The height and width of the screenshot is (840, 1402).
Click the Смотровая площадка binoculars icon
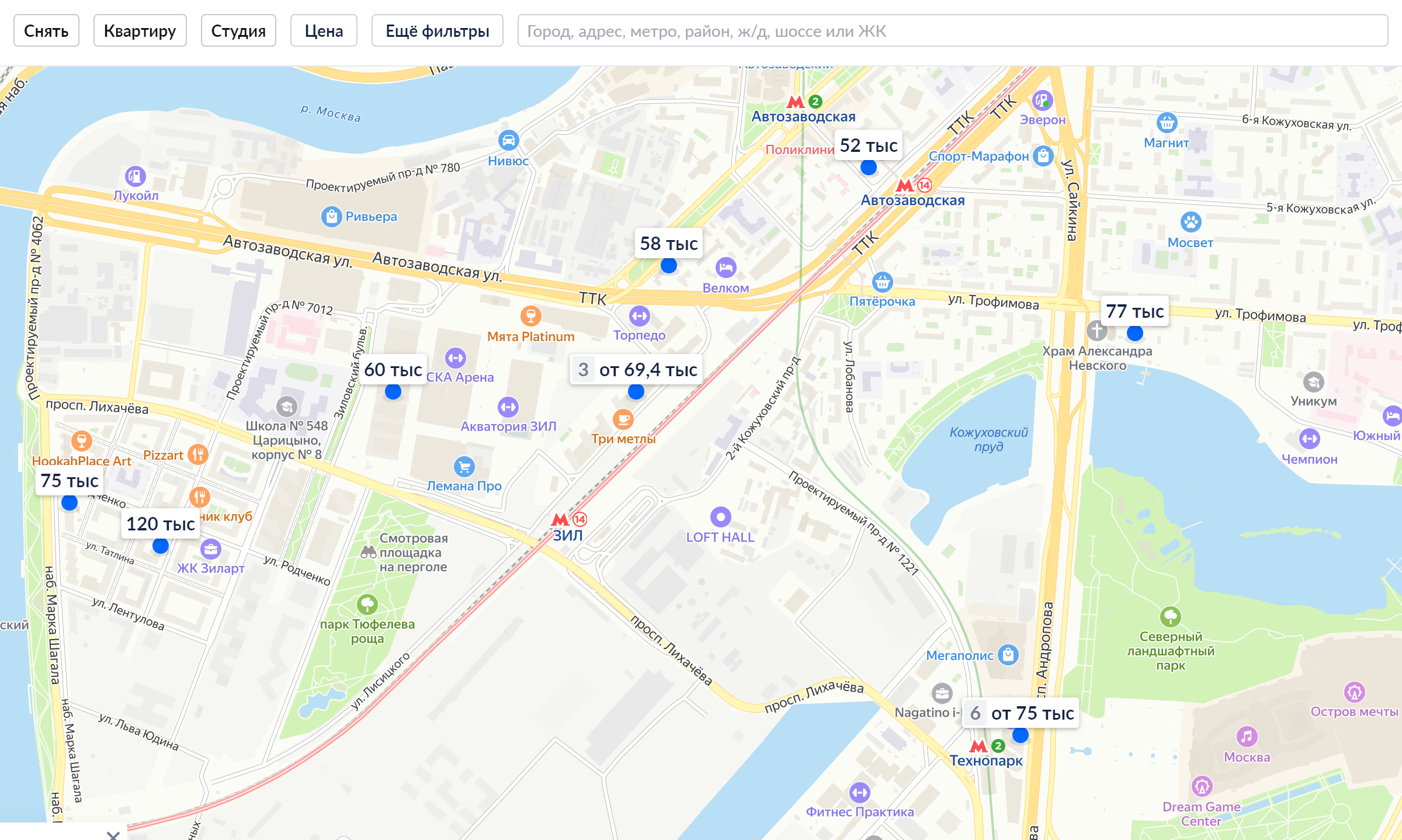369,552
